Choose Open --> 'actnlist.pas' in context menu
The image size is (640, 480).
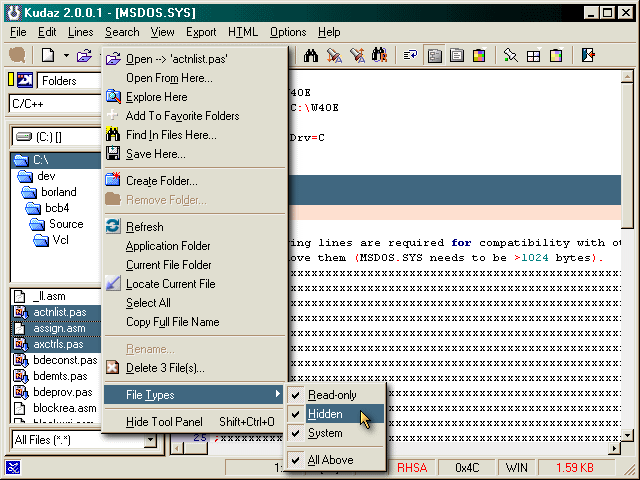[194, 59]
